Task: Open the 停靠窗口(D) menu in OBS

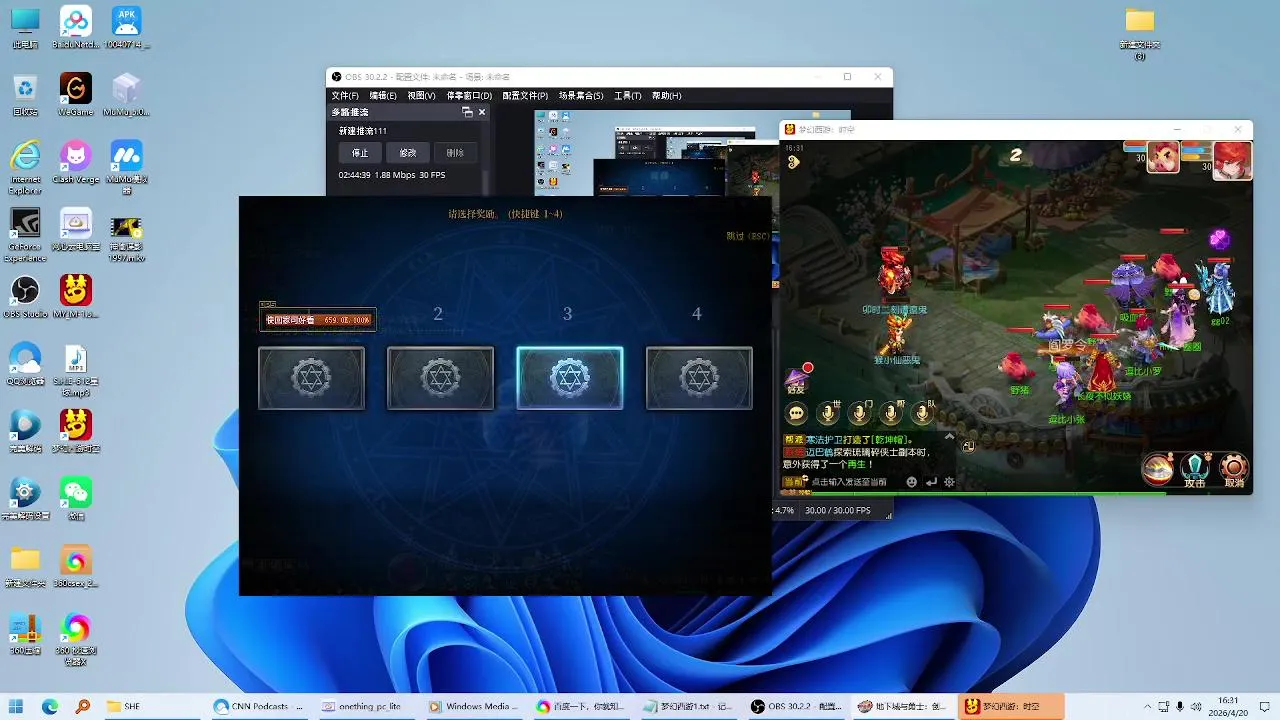Action: [x=469, y=96]
